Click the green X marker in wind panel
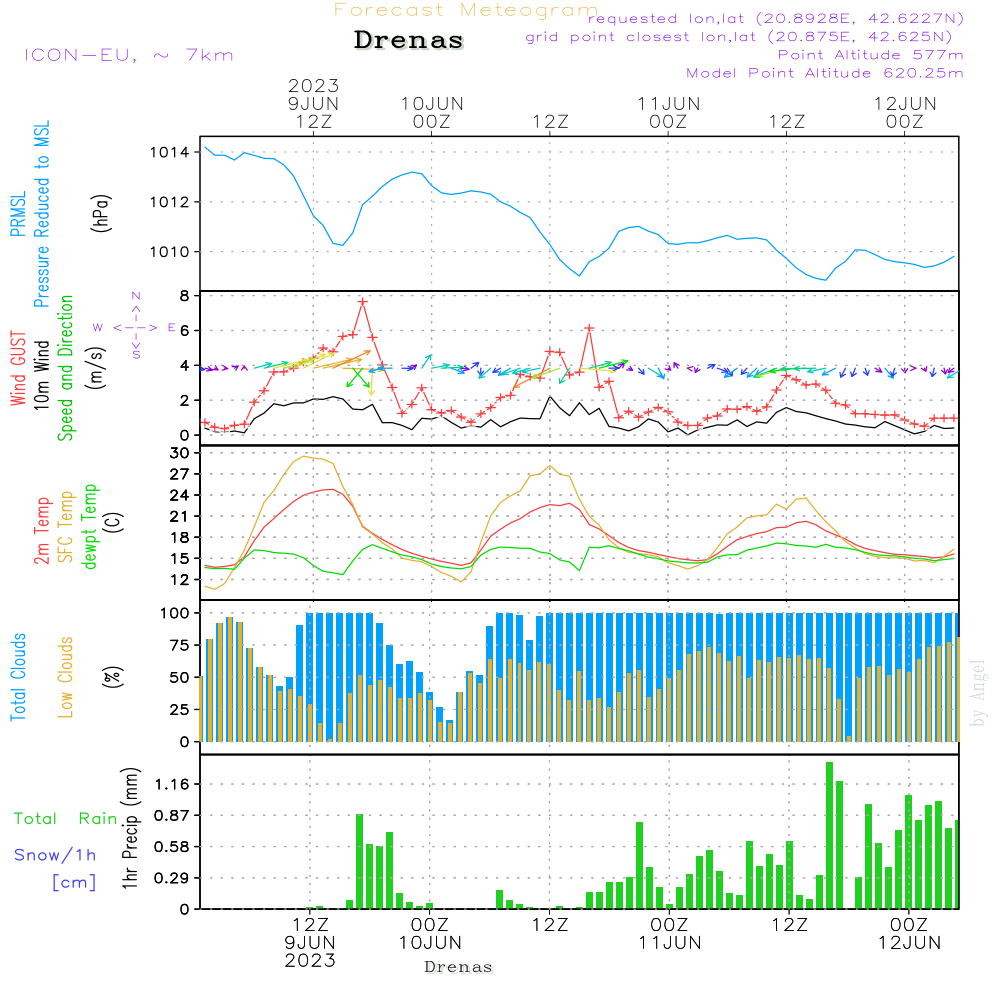1000x1000 pixels. pos(357,377)
